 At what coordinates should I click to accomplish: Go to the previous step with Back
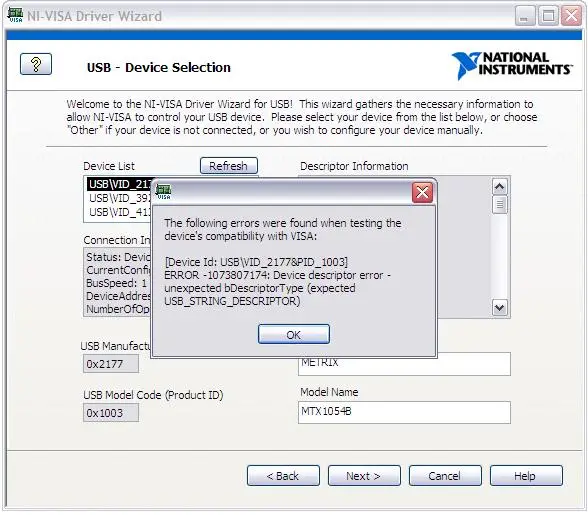click(283, 476)
